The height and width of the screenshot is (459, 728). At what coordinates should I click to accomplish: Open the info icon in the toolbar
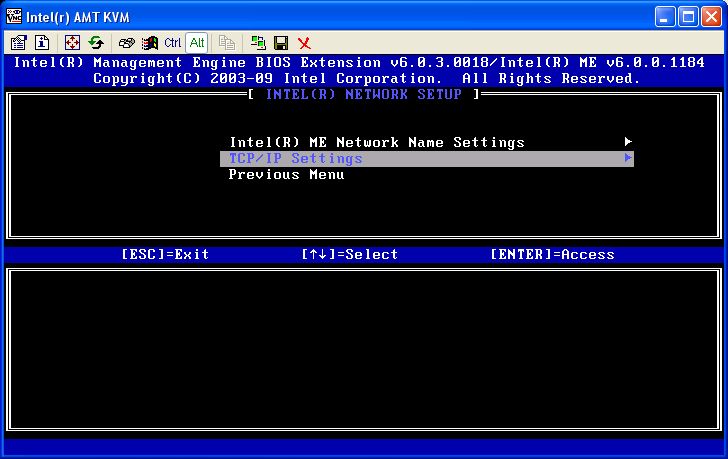pos(42,43)
